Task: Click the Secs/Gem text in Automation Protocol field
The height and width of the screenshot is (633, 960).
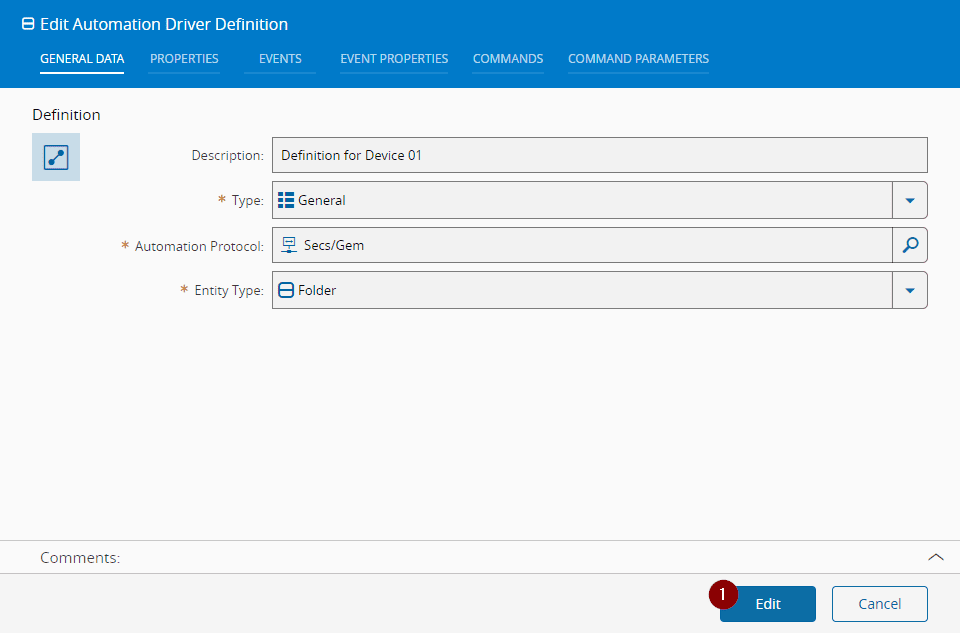Action: [334, 245]
